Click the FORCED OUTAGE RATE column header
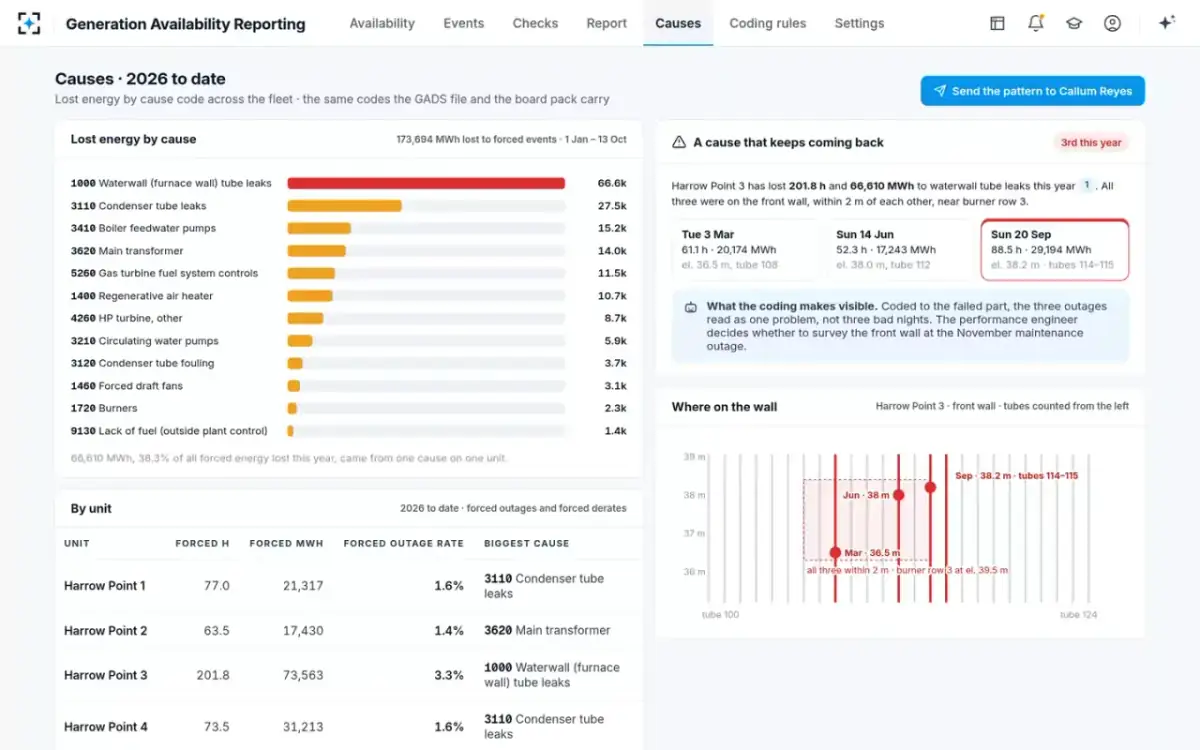The height and width of the screenshot is (750, 1200). 403,543
